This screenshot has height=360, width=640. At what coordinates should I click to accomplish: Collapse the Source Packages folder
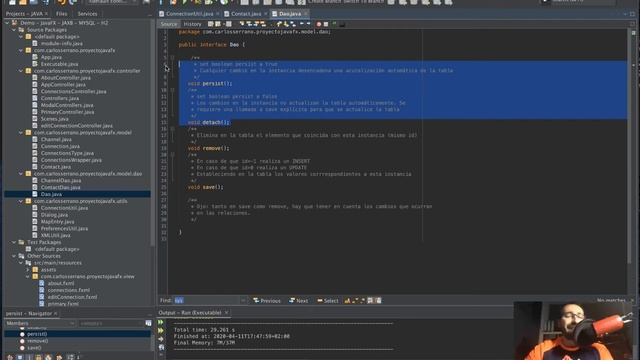tap(14, 30)
